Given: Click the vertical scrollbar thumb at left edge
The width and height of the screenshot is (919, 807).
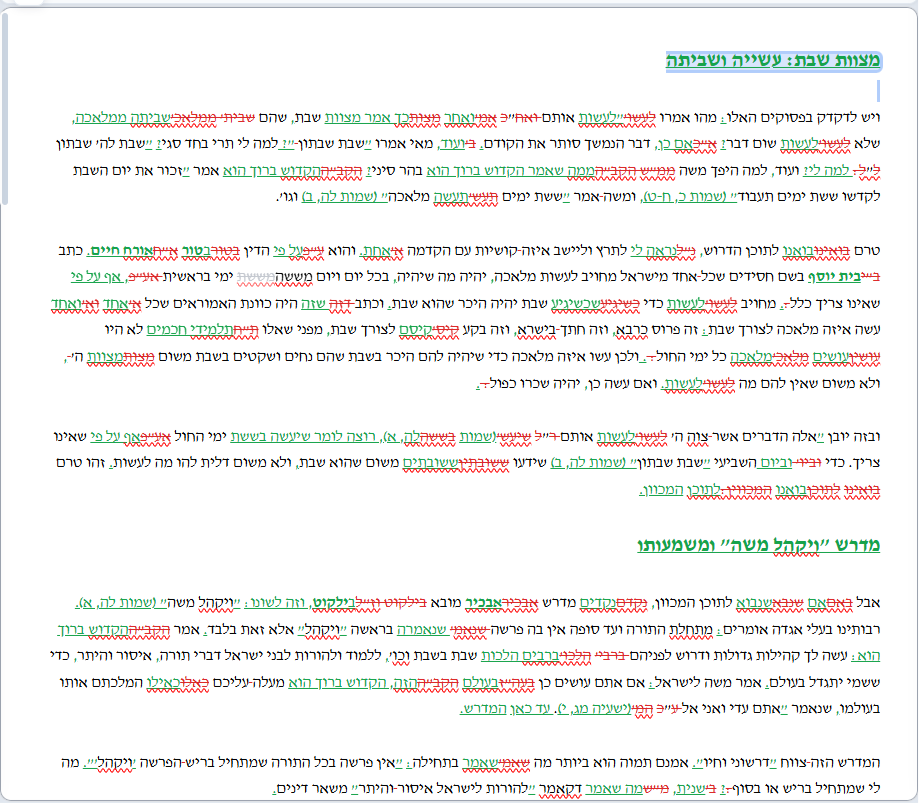Looking at the screenshot, I should (x=5, y=108).
